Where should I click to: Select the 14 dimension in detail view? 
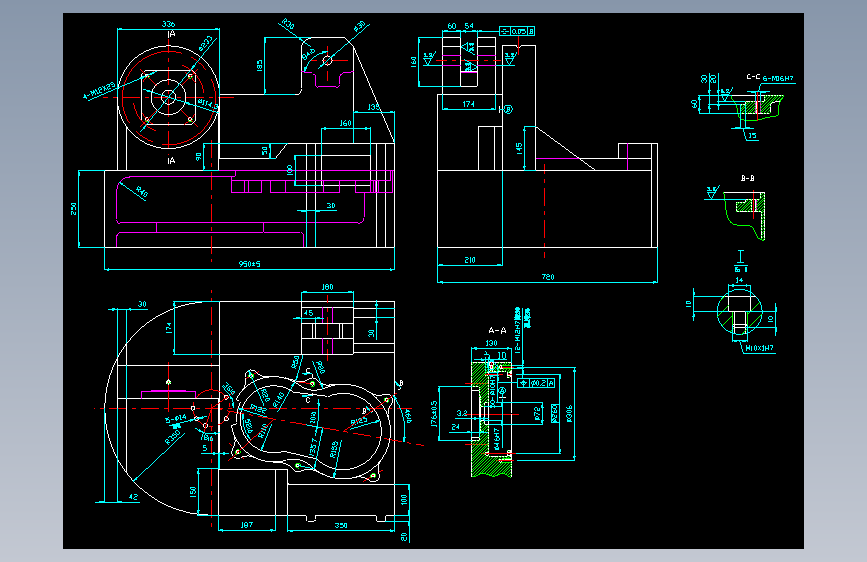739,280
